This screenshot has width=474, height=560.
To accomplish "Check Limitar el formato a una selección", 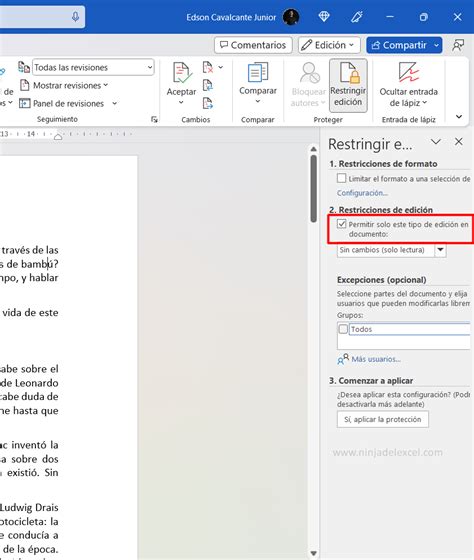I will pos(341,178).
